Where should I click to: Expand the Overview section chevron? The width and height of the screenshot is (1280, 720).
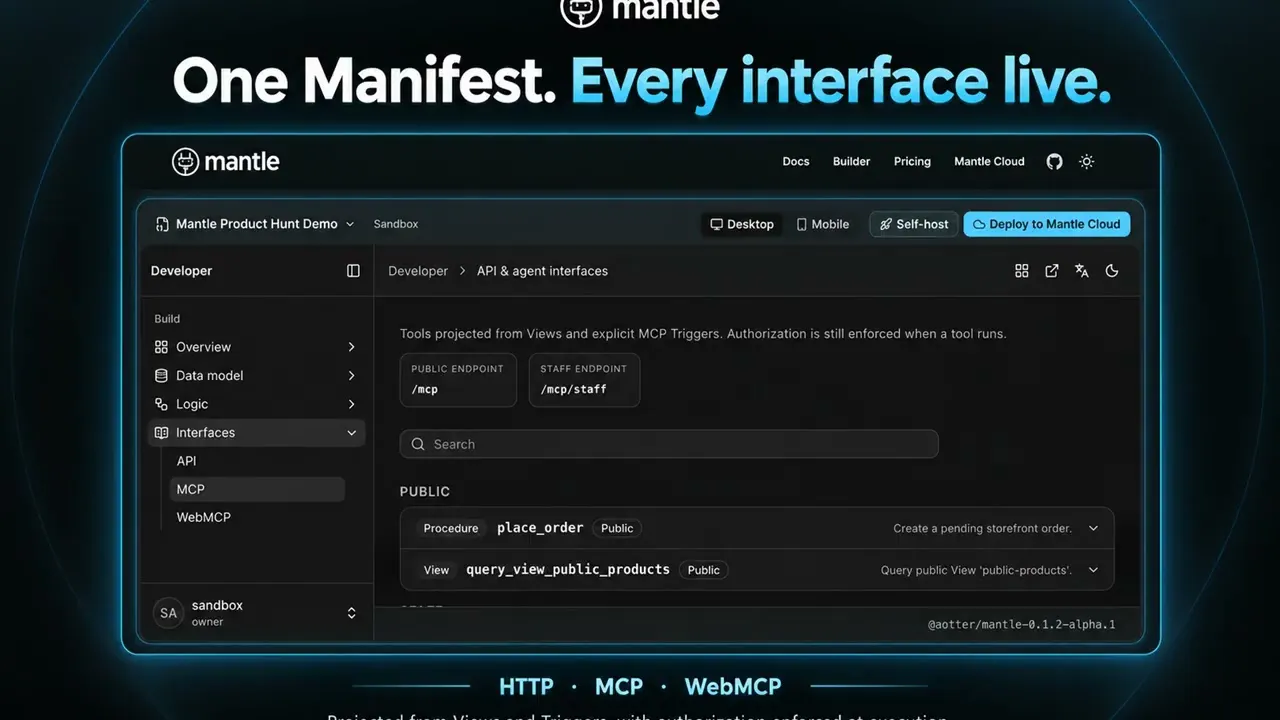[351, 347]
